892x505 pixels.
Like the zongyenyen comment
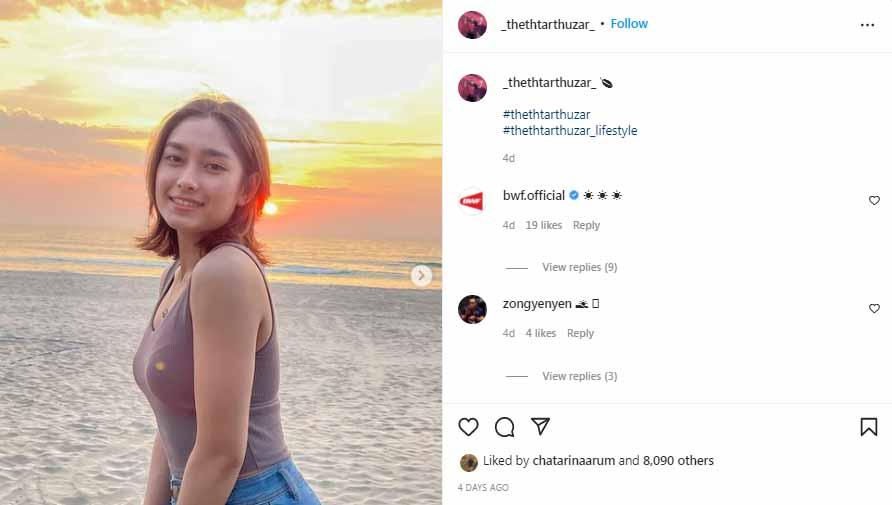click(x=874, y=309)
